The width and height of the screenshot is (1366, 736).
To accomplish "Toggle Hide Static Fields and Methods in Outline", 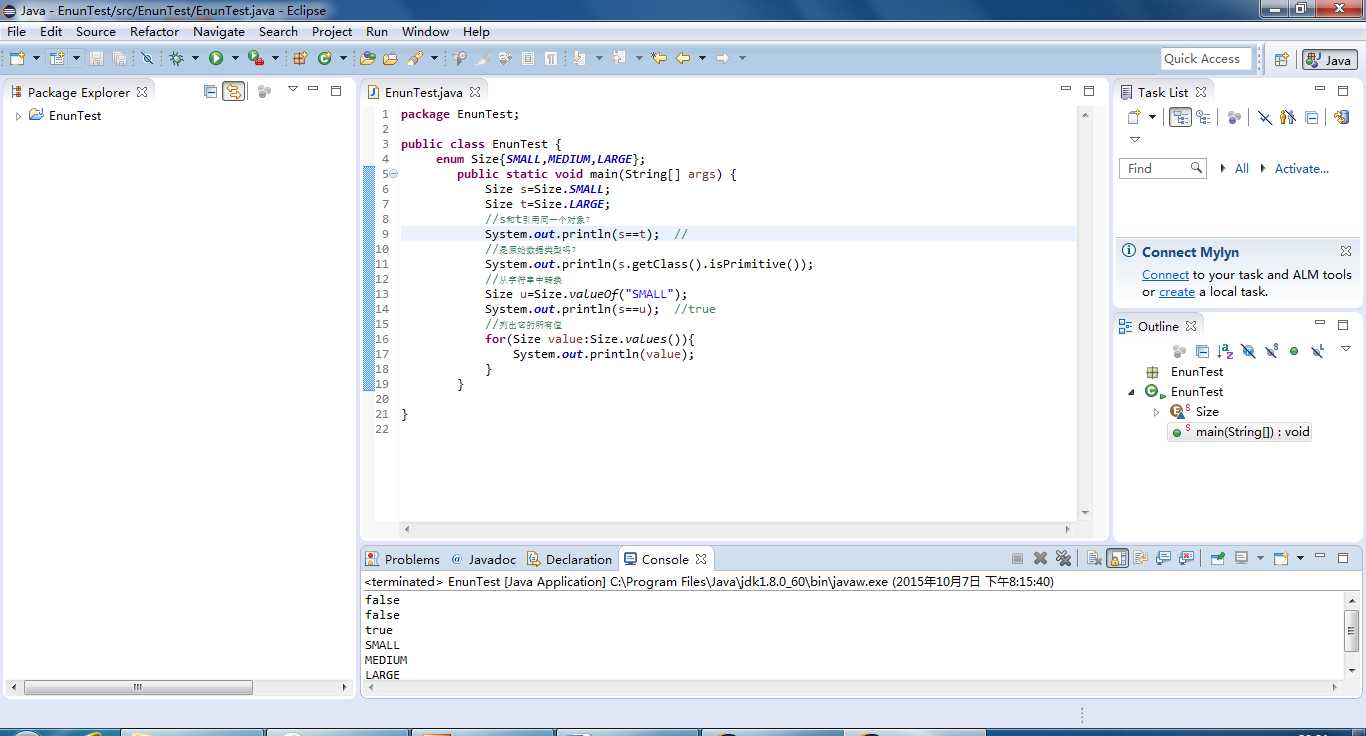I will click(x=1271, y=351).
